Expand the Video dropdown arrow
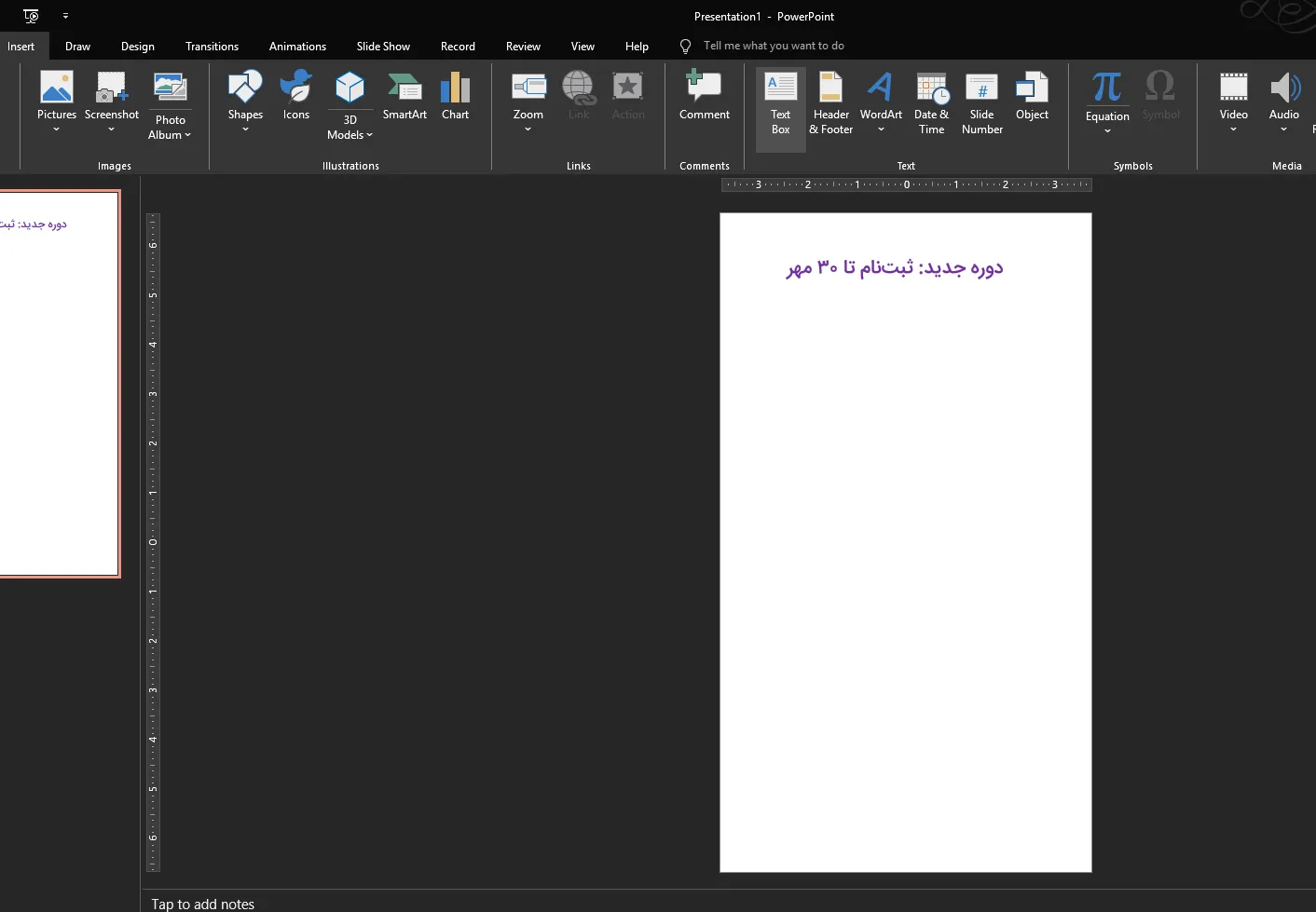This screenshot has height=912, width=1316. coord(1233,129)
